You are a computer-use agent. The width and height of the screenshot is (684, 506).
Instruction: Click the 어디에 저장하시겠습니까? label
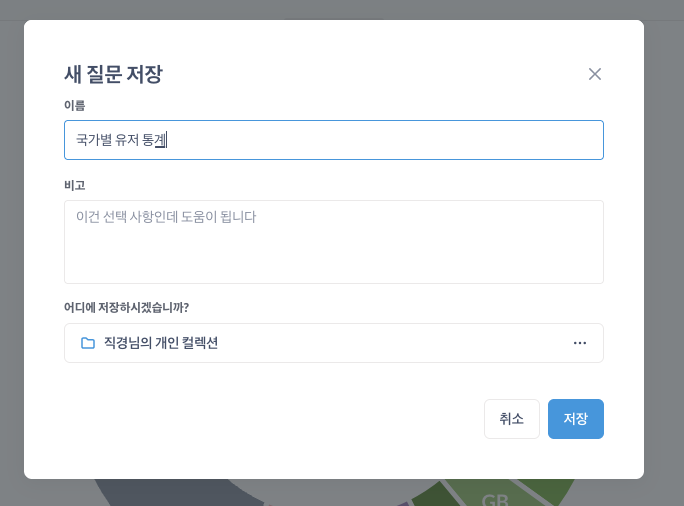click(126, 307)
